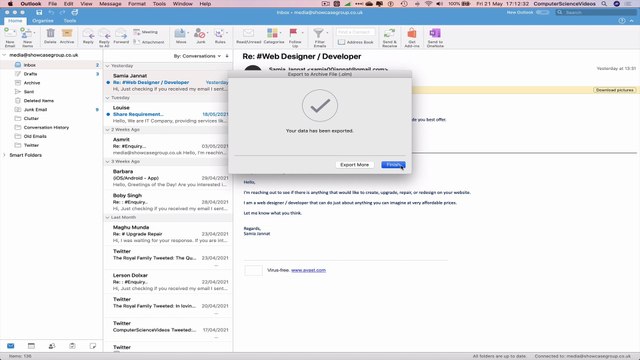
Task: Click the Spotlight search icon in menu bar
Action: 604,4
